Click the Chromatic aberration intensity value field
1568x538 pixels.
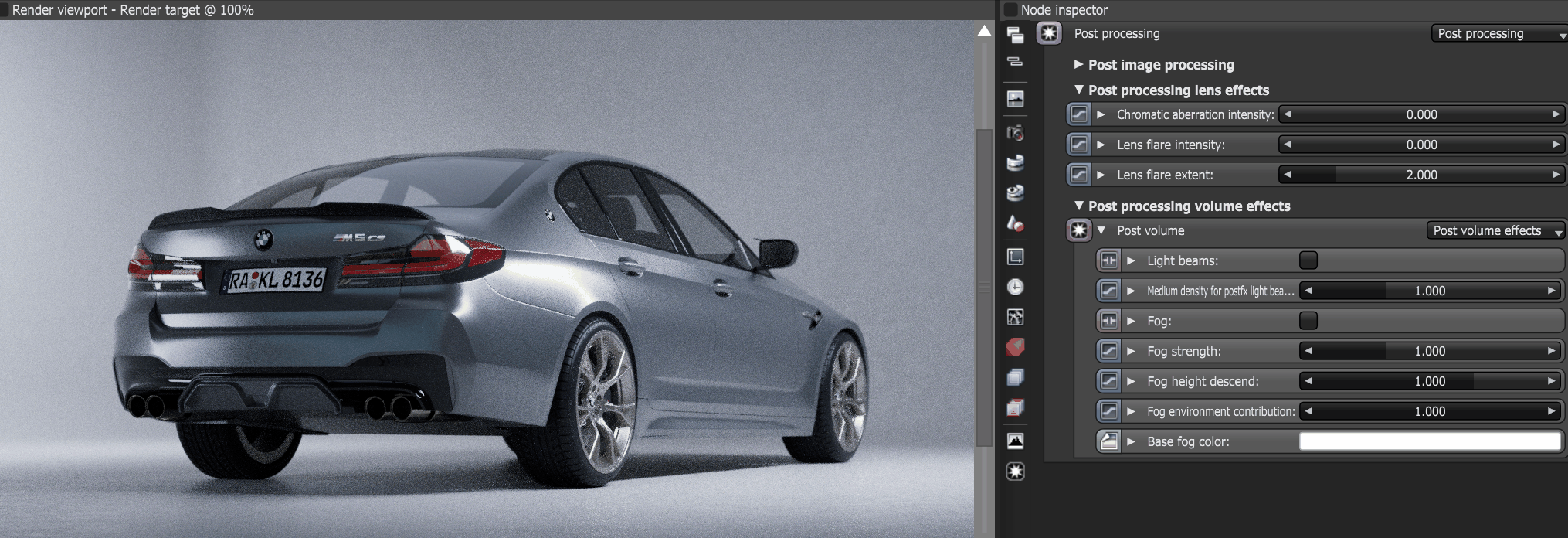pos(1421,114)
